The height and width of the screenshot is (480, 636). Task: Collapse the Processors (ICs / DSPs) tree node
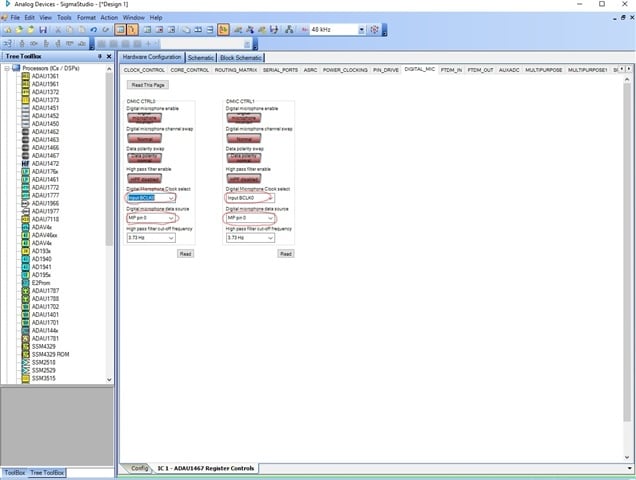tap(7, 68)
